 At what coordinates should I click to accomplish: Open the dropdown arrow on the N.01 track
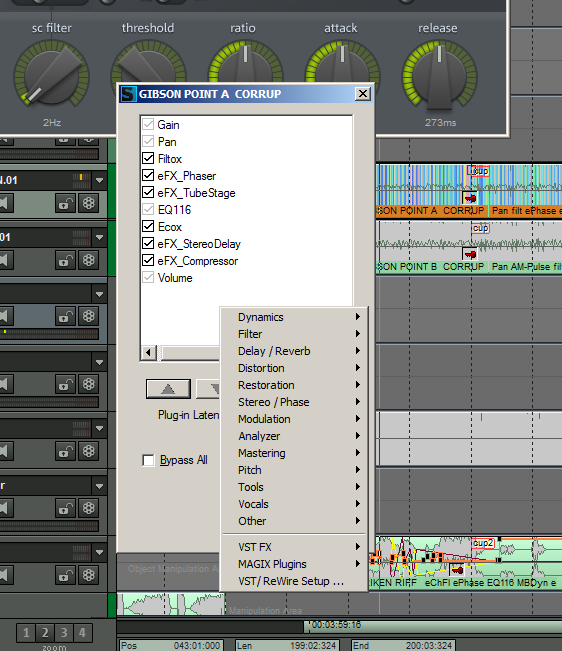pos(99,180)
